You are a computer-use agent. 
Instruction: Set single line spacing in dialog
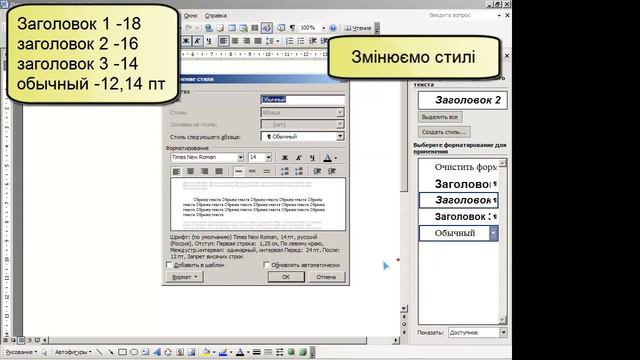[239, 171]
